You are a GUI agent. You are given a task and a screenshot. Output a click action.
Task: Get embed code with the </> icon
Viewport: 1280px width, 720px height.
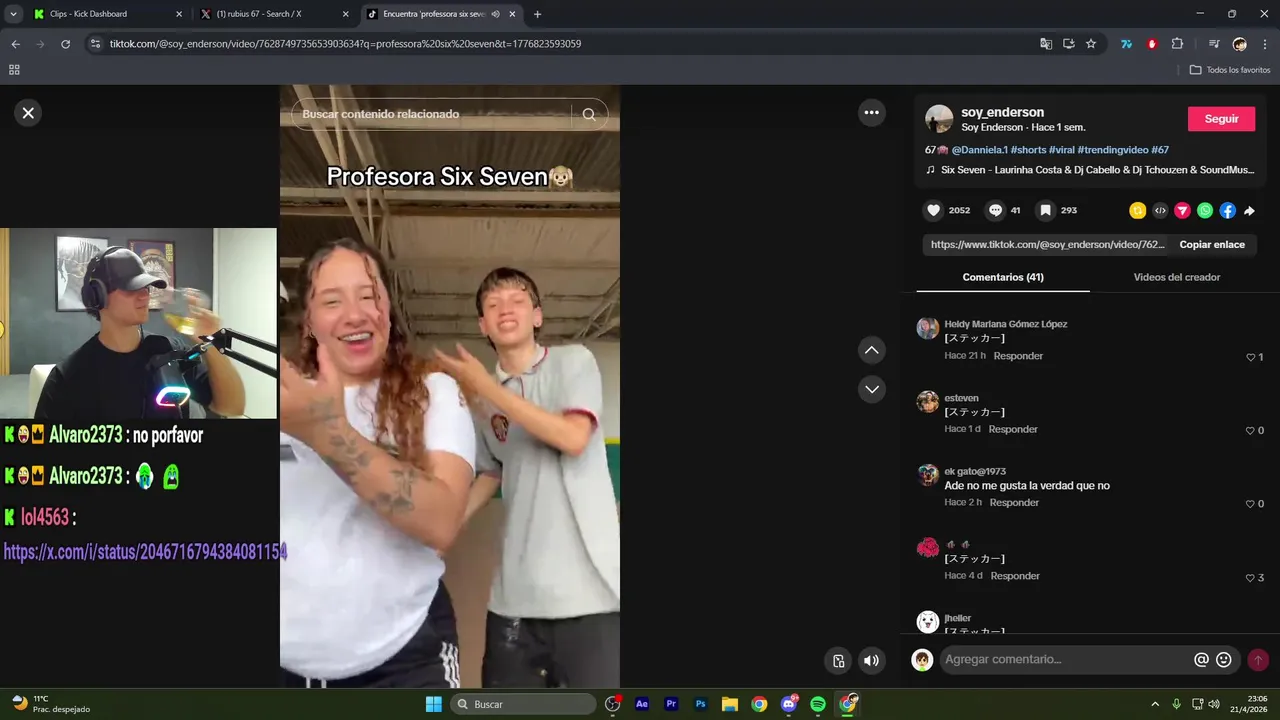pos(1160,210)
